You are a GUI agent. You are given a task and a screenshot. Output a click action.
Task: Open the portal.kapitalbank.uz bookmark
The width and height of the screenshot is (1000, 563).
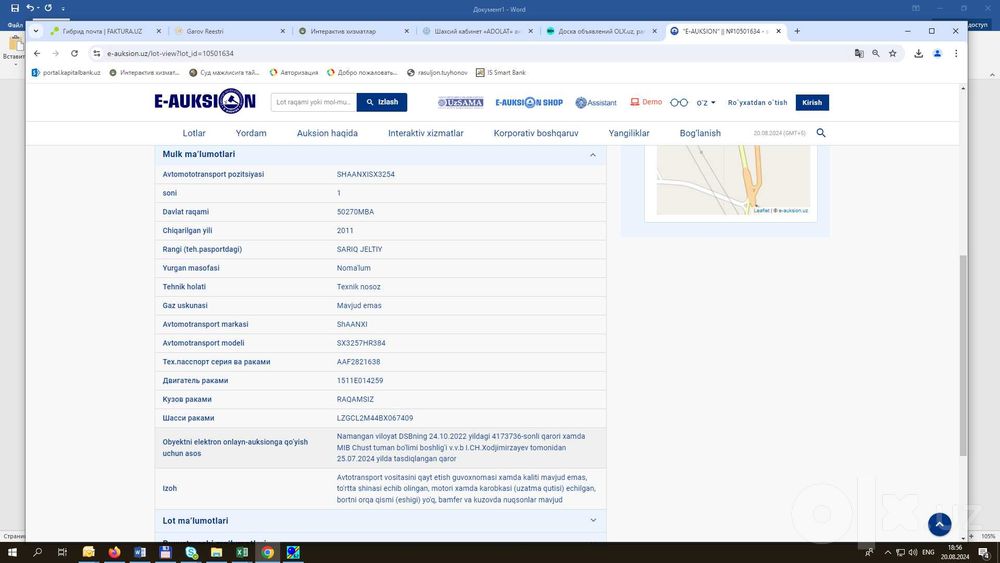pyautogui.click(x=66, y=73)
